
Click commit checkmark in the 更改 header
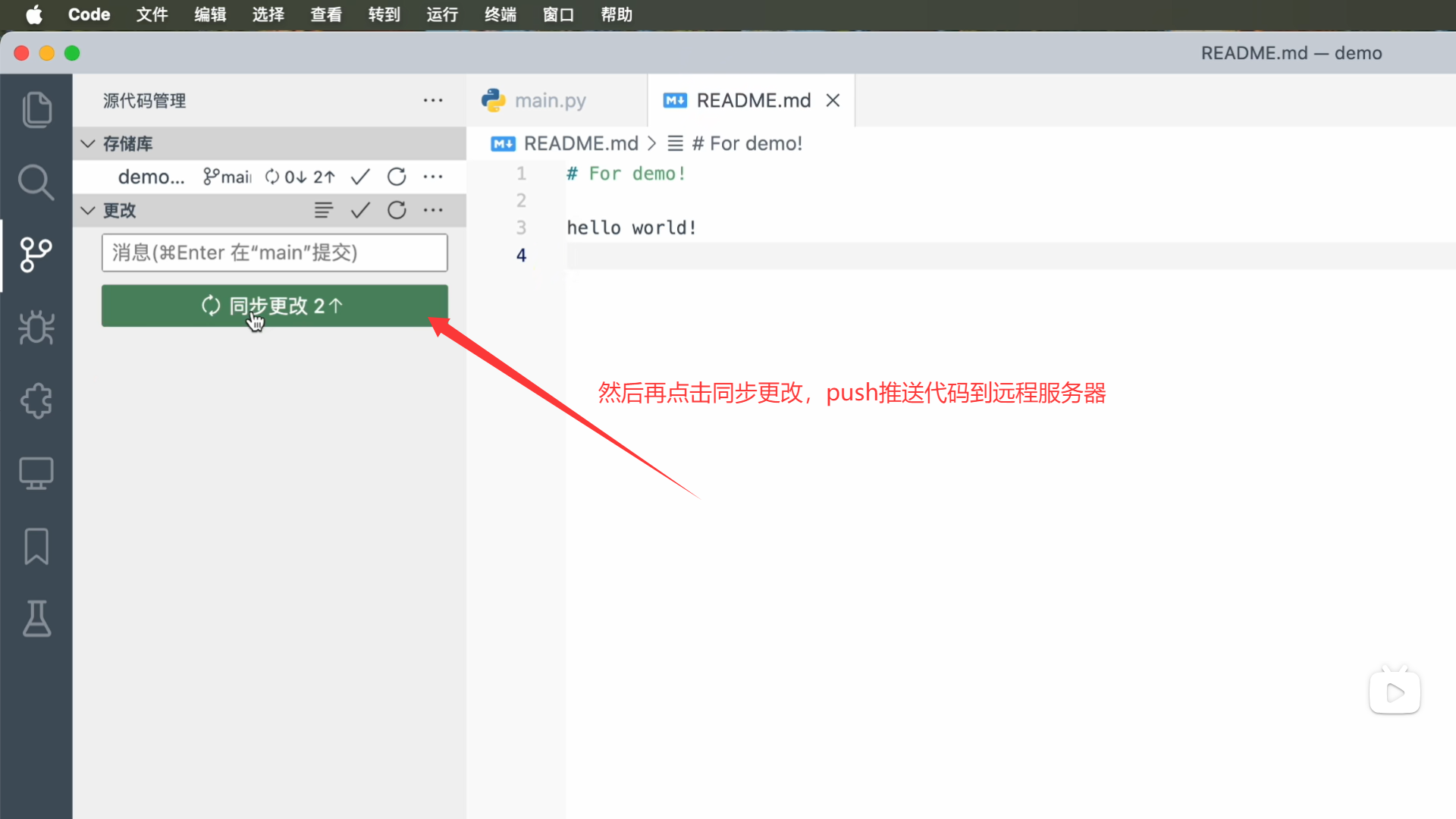(360, 210)
